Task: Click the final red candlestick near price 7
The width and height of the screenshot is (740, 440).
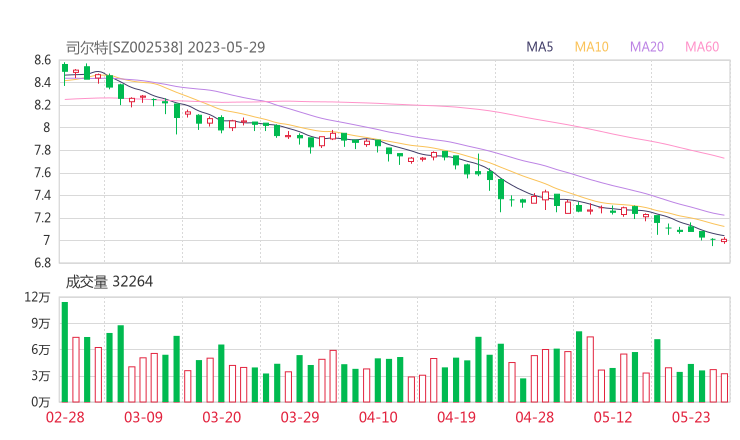Action: pyautogui.click(x=724, y=240)
